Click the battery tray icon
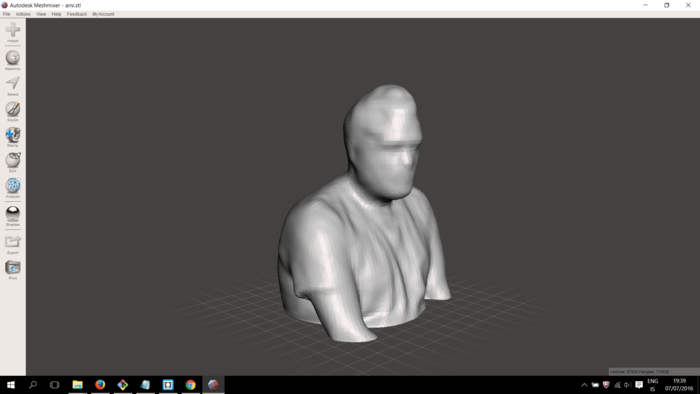Image resolution: width=700 pixels, height=394 pixels. pos(595,385)
